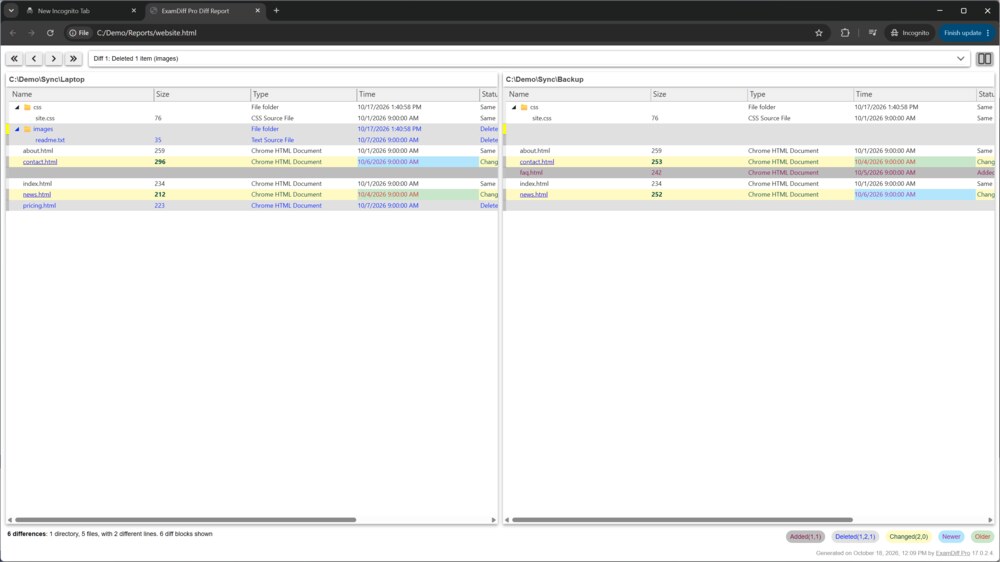Click Laptop pane horizontal scrollbar thumb

click(186, 520)
